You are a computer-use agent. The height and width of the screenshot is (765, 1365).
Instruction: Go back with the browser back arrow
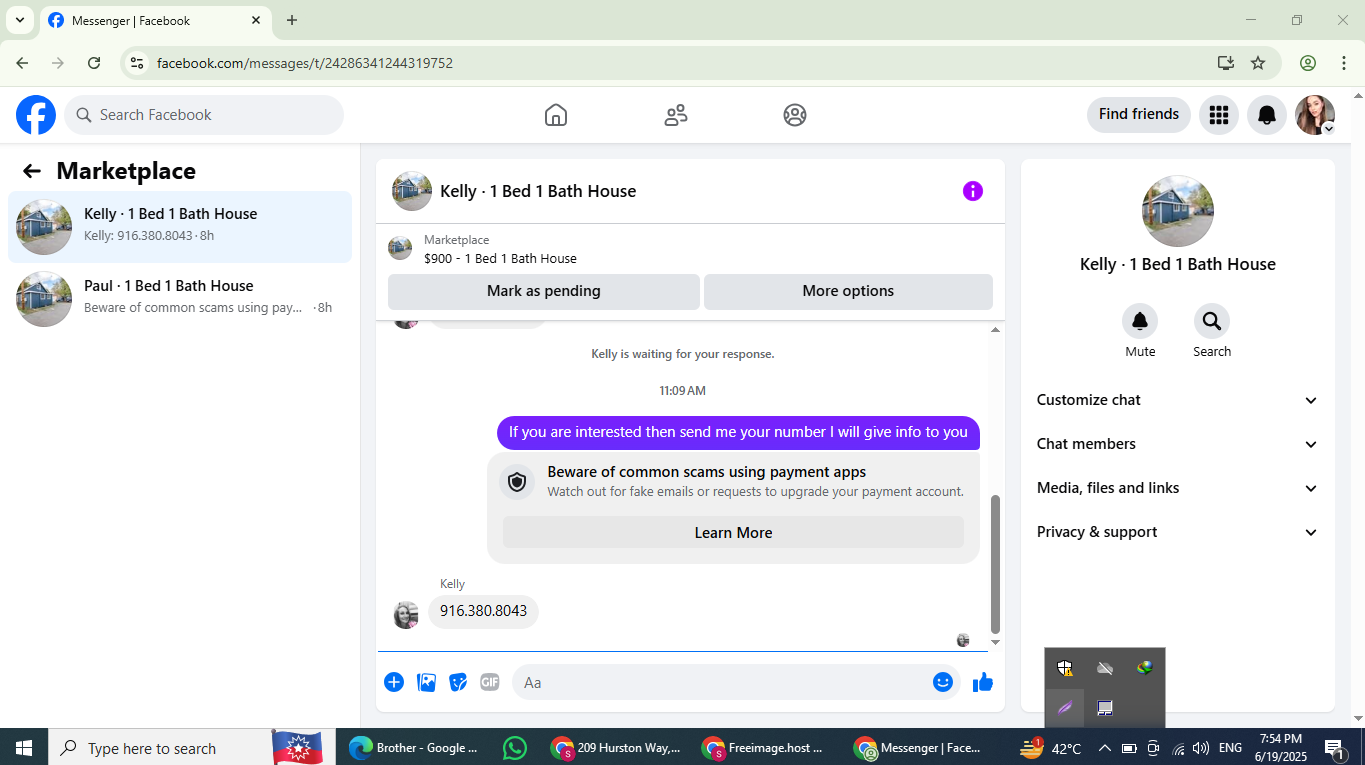tap(22, 63)
